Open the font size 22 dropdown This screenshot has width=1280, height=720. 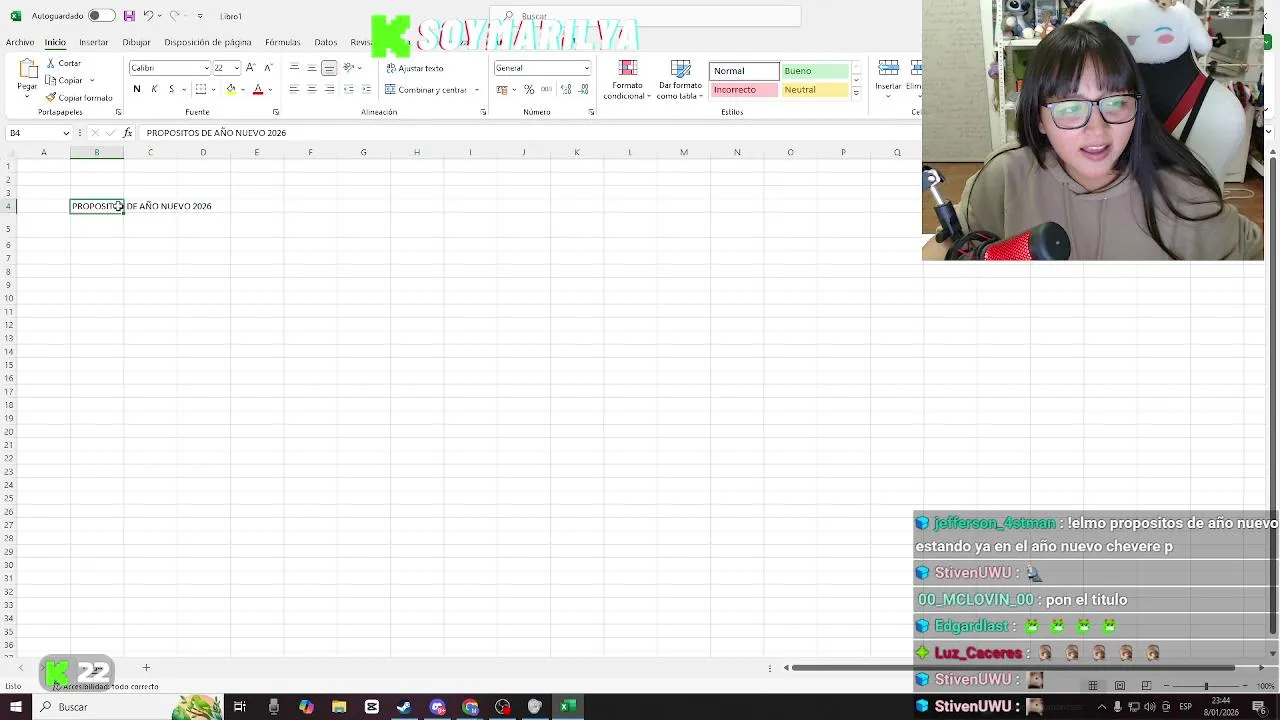coord(236,68)
